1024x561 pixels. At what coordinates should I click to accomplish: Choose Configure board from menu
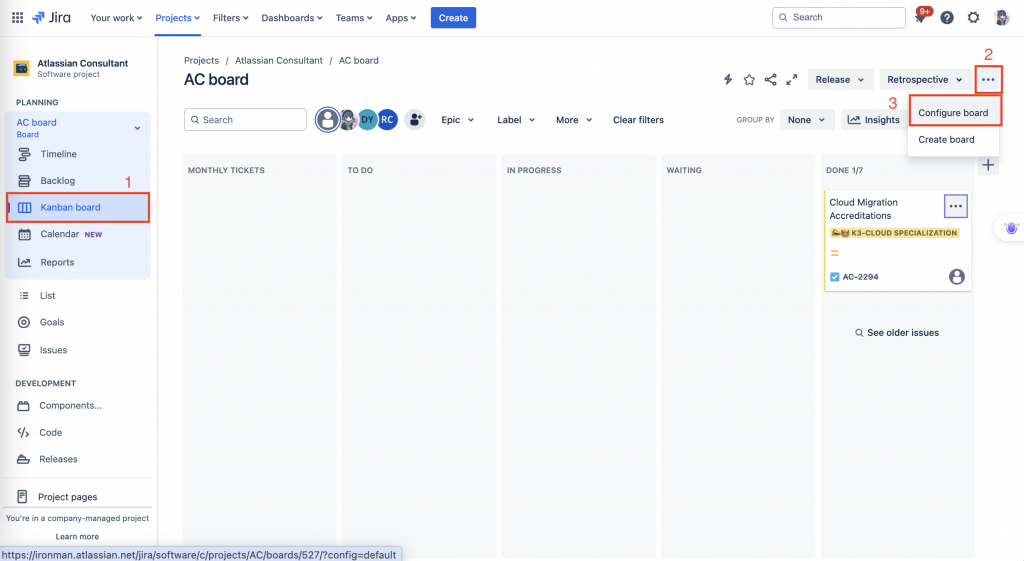click(953, 113)
